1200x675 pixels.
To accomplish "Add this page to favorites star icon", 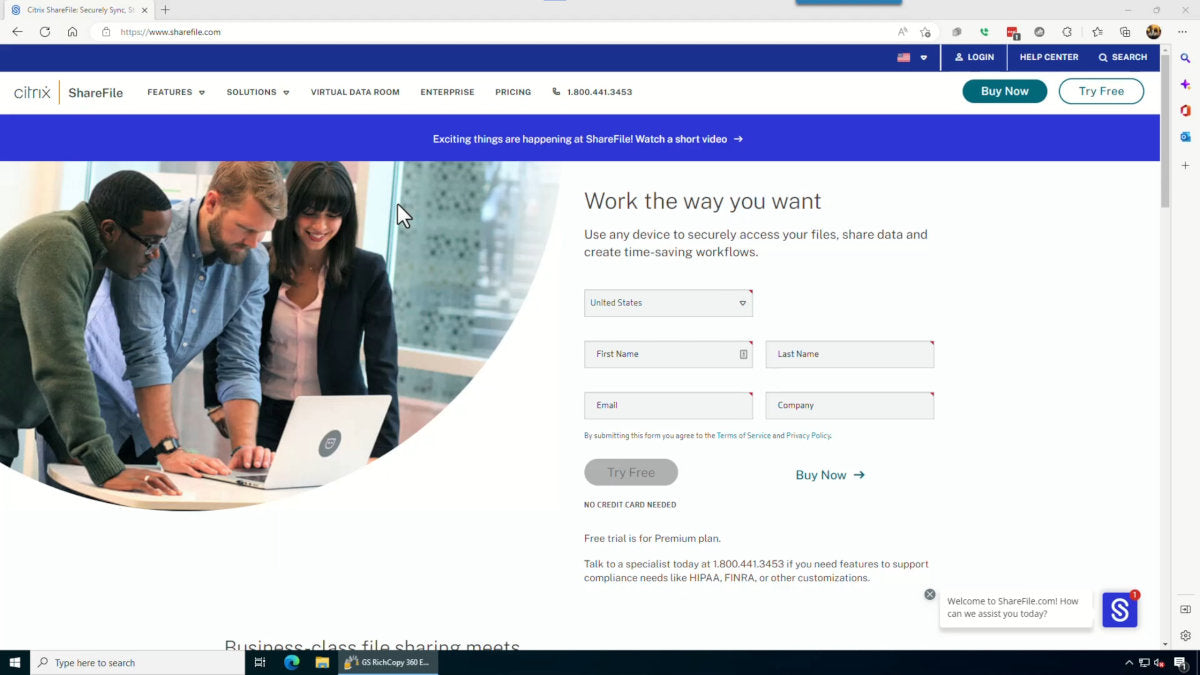I will [x=925, y=32].
